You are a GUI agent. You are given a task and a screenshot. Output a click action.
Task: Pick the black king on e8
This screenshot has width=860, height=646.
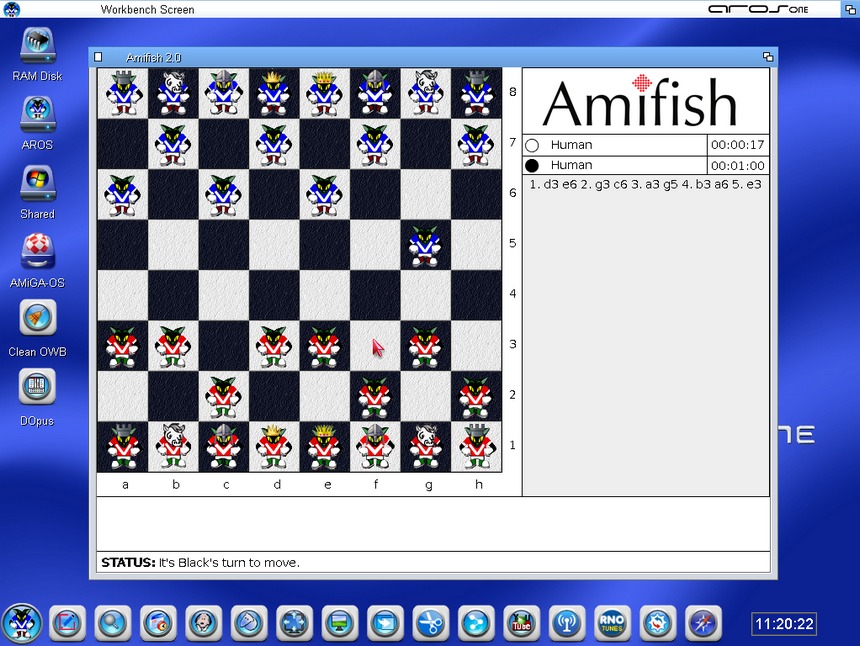tap(325, 93)
